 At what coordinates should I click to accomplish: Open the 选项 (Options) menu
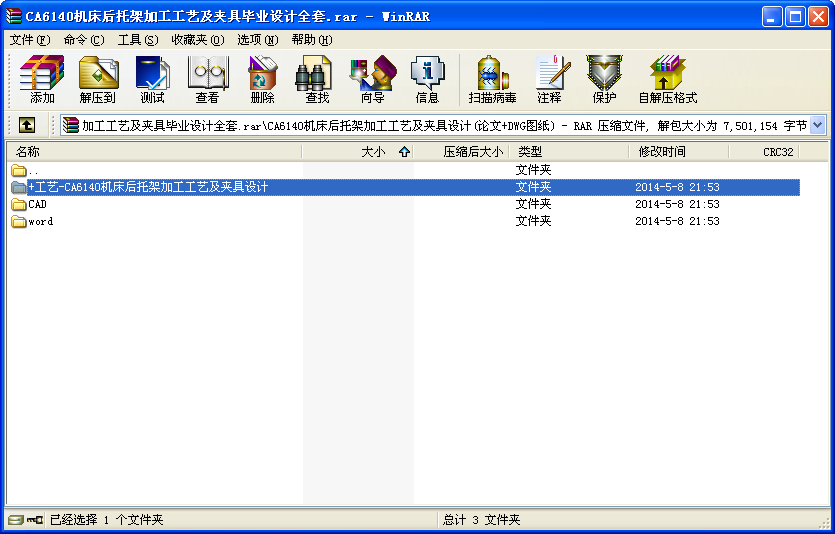point(257,40)
